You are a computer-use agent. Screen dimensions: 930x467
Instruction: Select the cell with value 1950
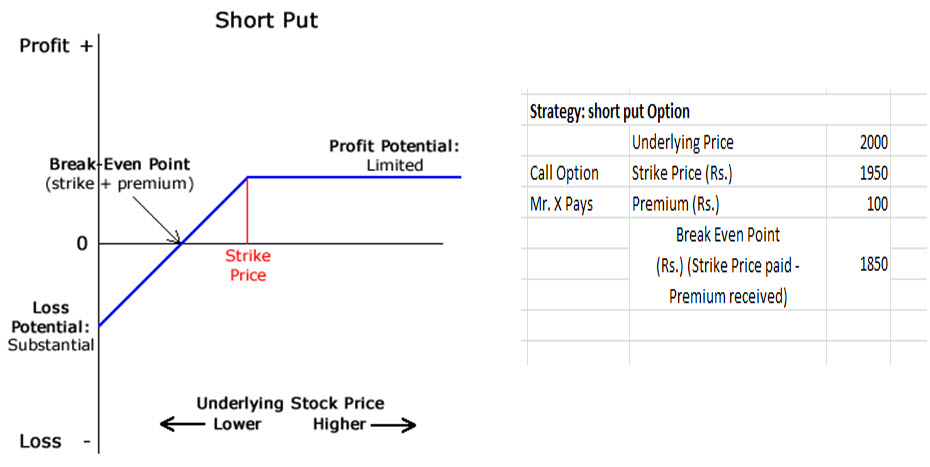point(858,173)
